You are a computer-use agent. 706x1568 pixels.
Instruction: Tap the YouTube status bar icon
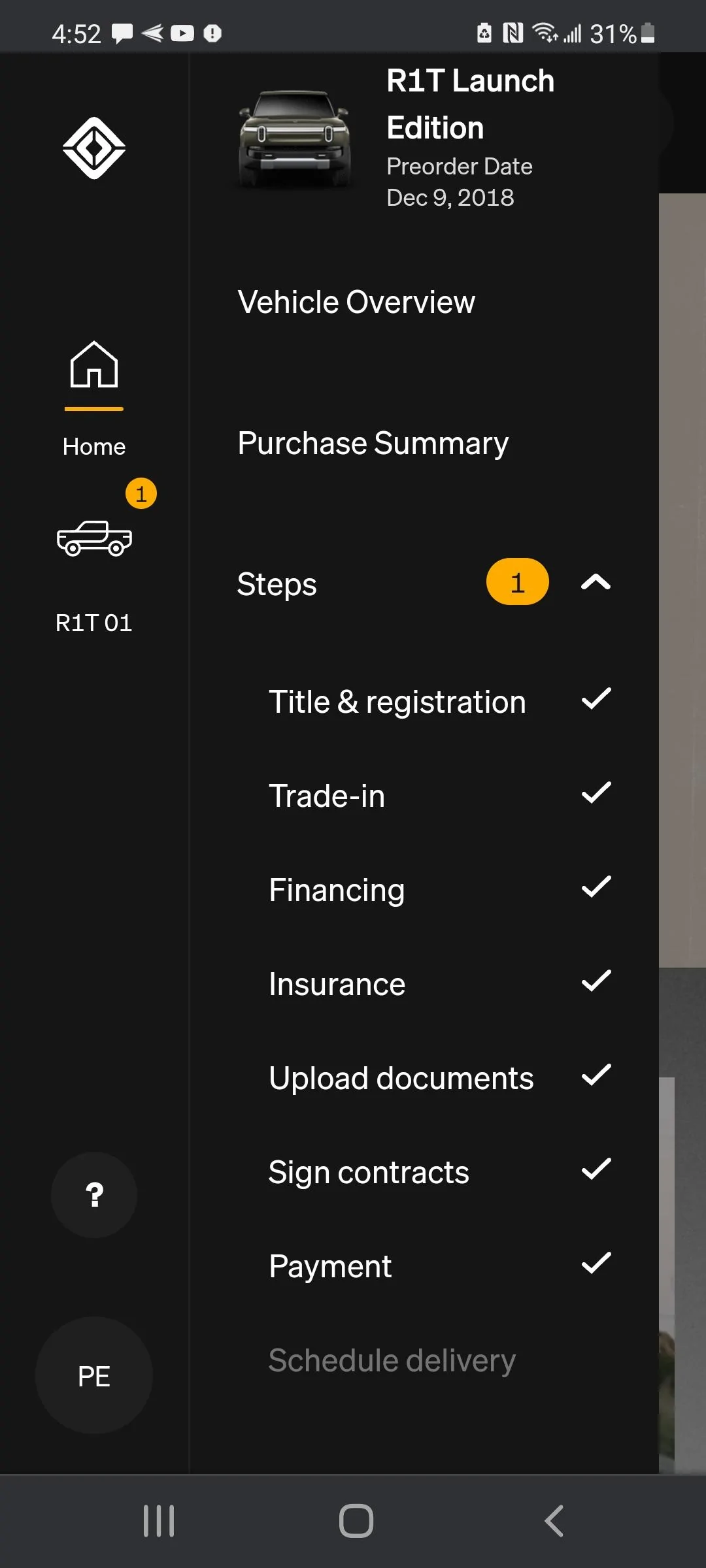coord(182,33)
